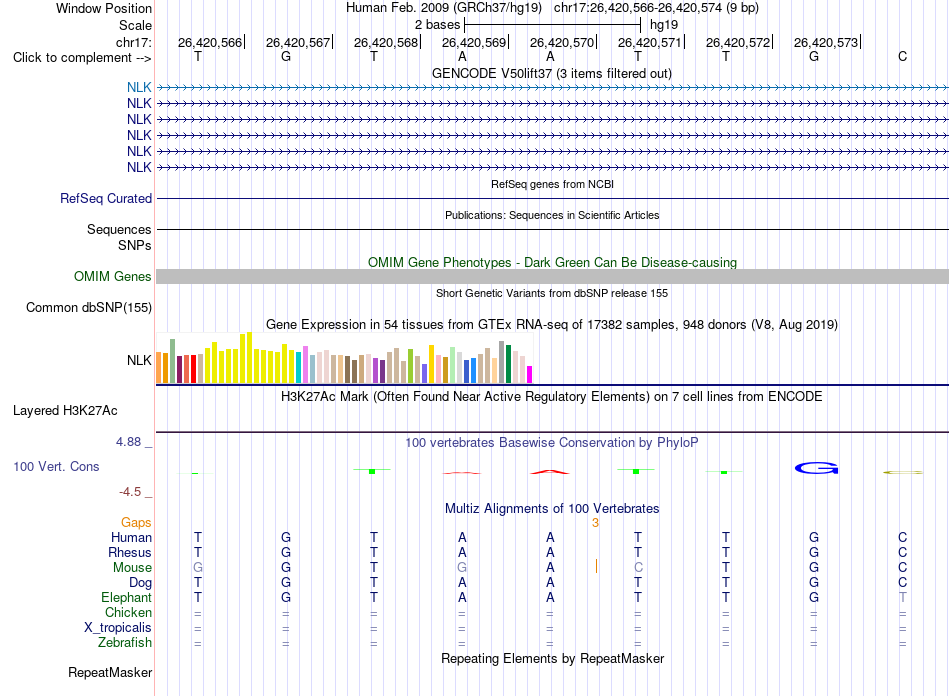Click the X_tropicalis species label
The height and width of the screenshot is (696, 950).
(x=118, y=628)
